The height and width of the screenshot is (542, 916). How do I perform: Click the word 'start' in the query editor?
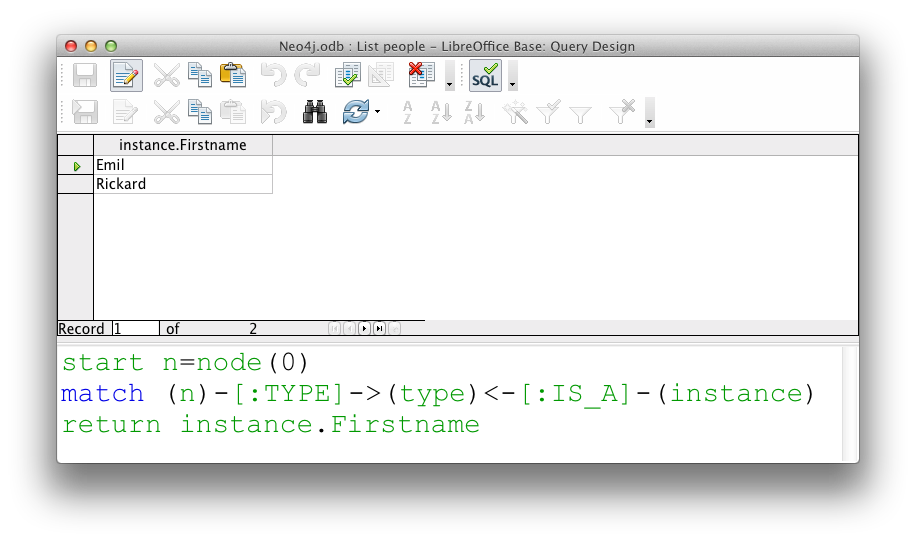point(103,362)
